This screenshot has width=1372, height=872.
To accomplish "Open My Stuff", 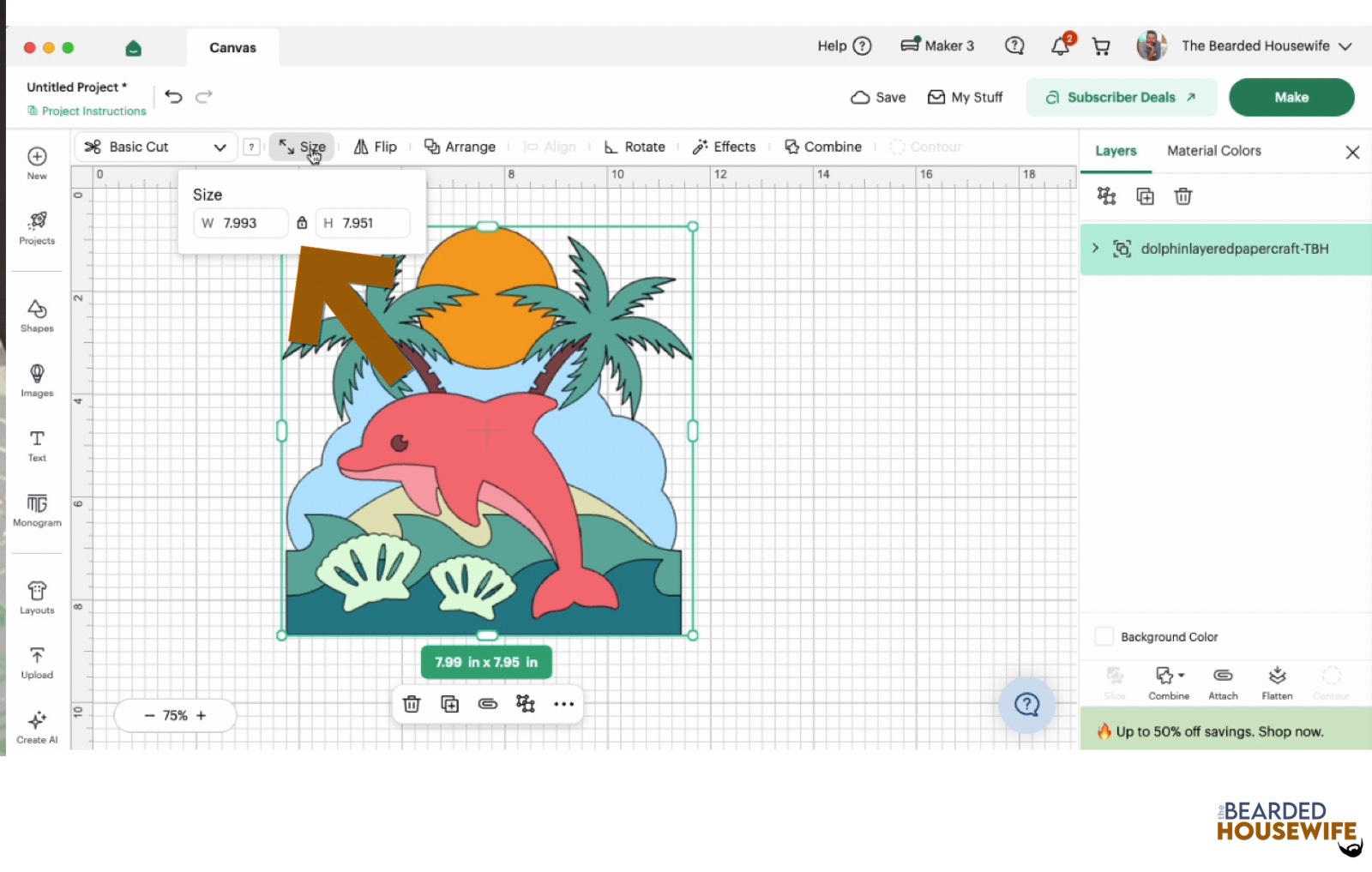I will pos(966,97).
